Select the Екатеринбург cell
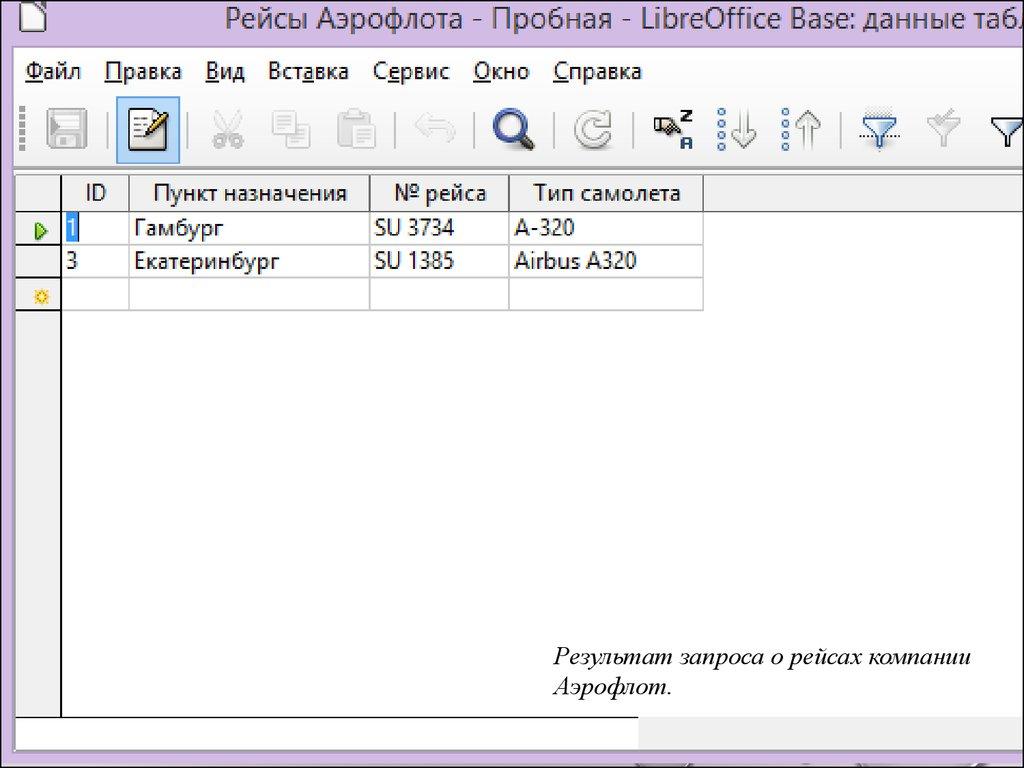Viewport: 1024px width, 768px height. click(249, 262)
